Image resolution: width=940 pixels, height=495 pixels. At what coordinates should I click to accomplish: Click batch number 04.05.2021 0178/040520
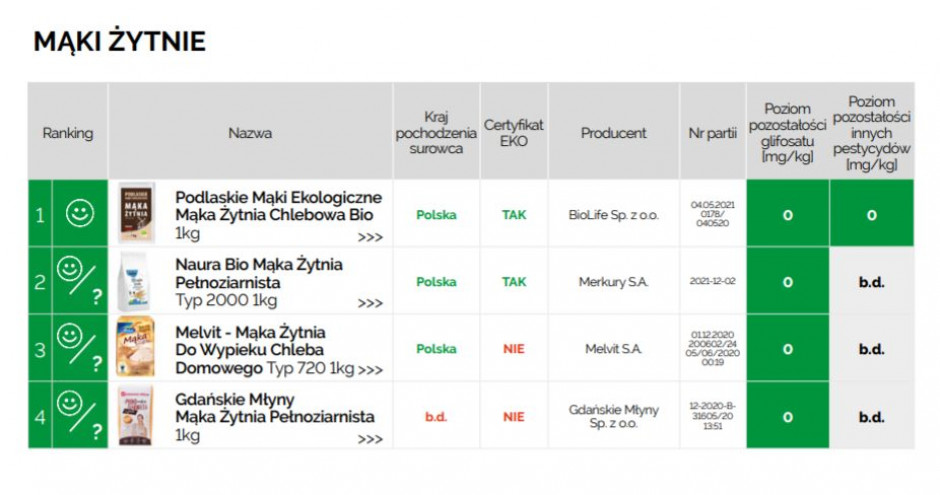(x=712, y=214)
